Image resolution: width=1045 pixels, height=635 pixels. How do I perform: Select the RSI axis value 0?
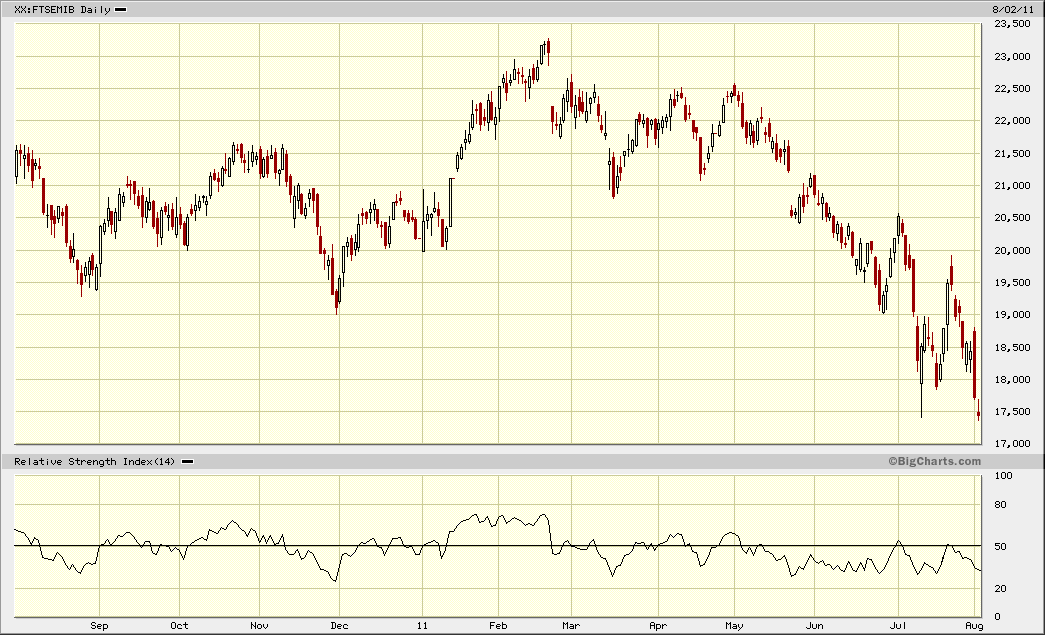[x=997, y=617]
